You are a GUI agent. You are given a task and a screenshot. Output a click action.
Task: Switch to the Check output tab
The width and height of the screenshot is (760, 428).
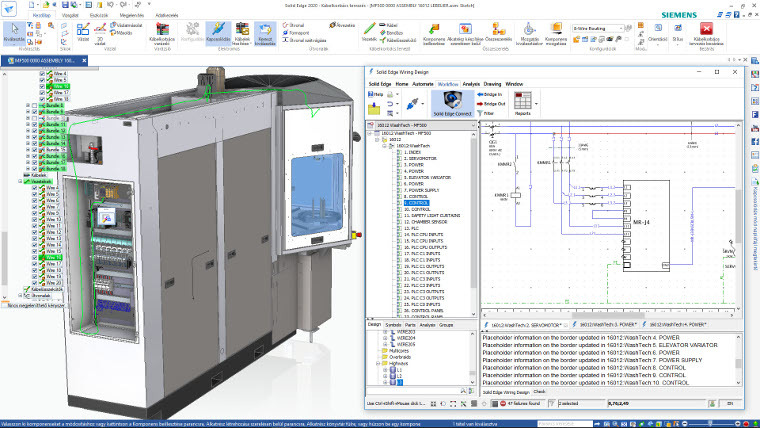[x=539, y=392]
